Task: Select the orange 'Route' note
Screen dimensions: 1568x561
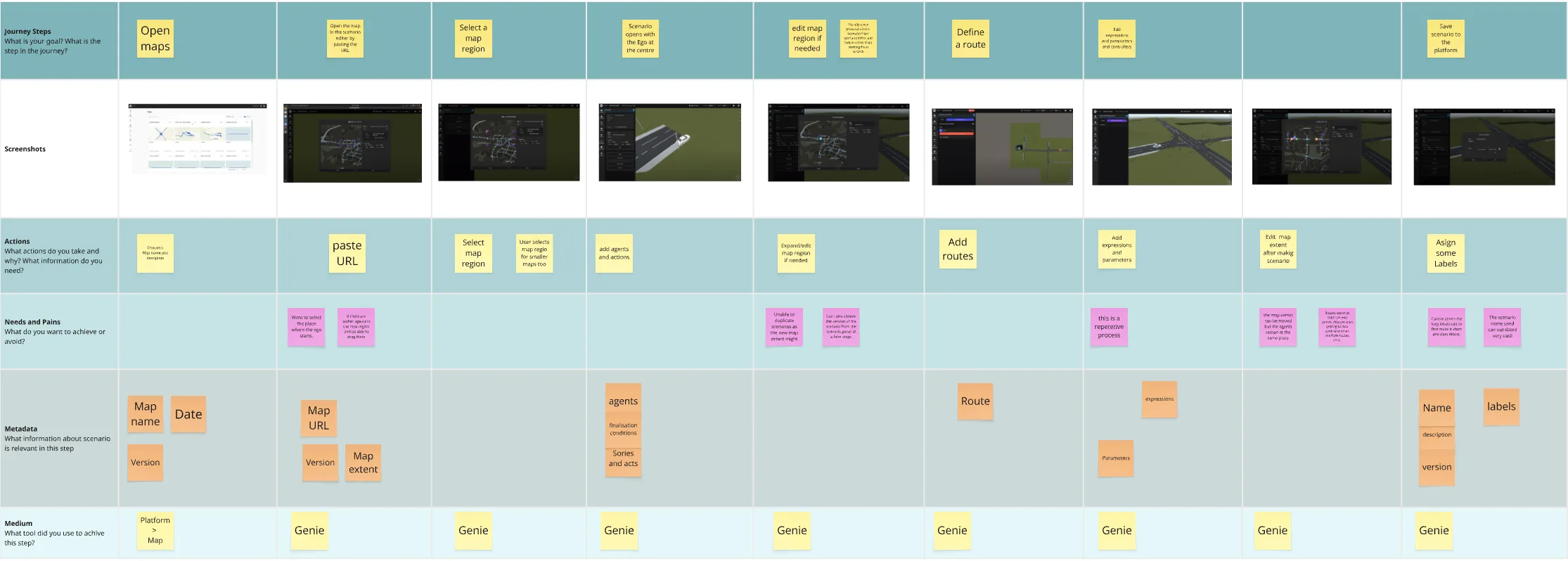Action: click(975, 401)
